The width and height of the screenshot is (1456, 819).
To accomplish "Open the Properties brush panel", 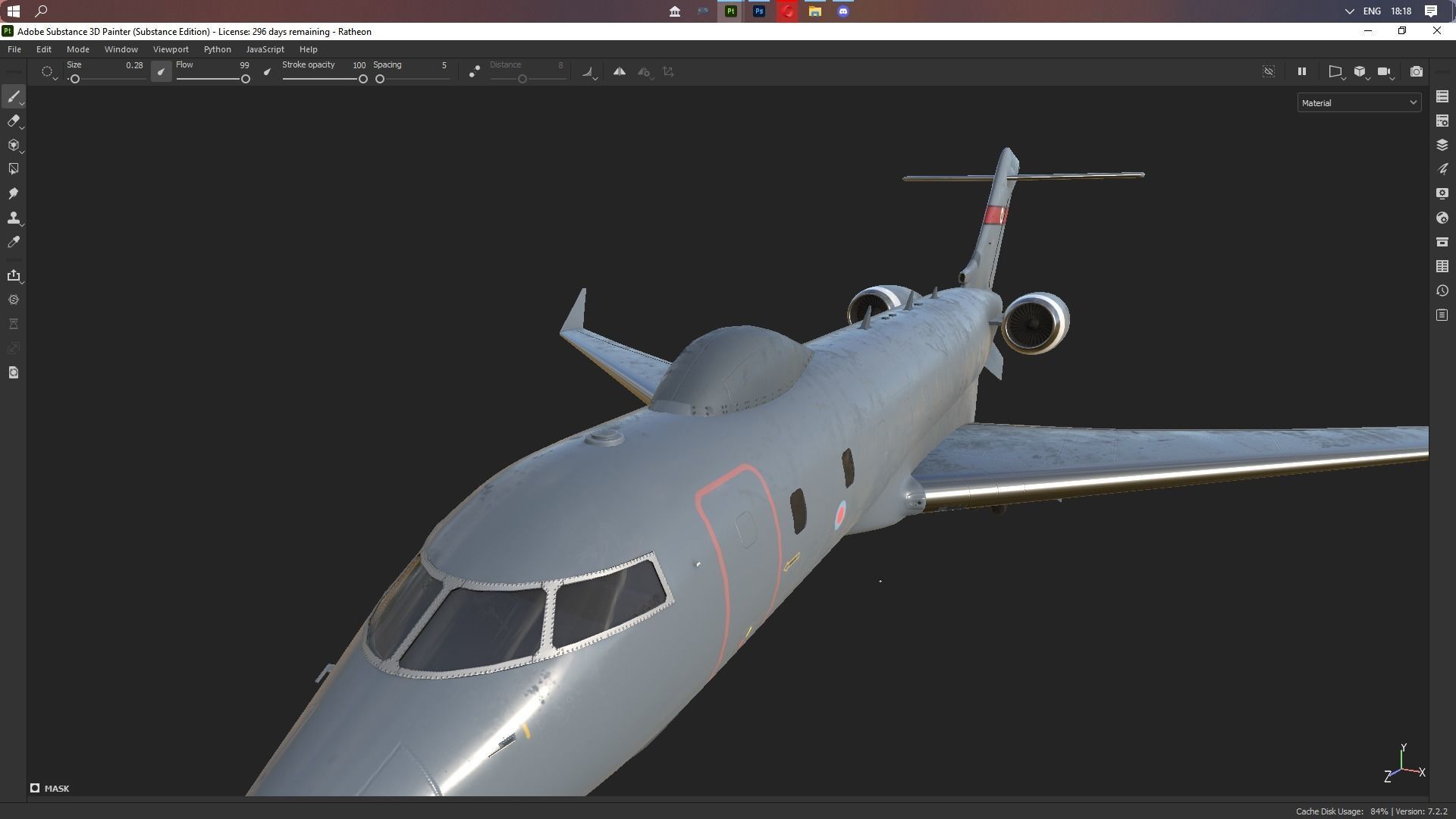I will [x=1442, y=169].
